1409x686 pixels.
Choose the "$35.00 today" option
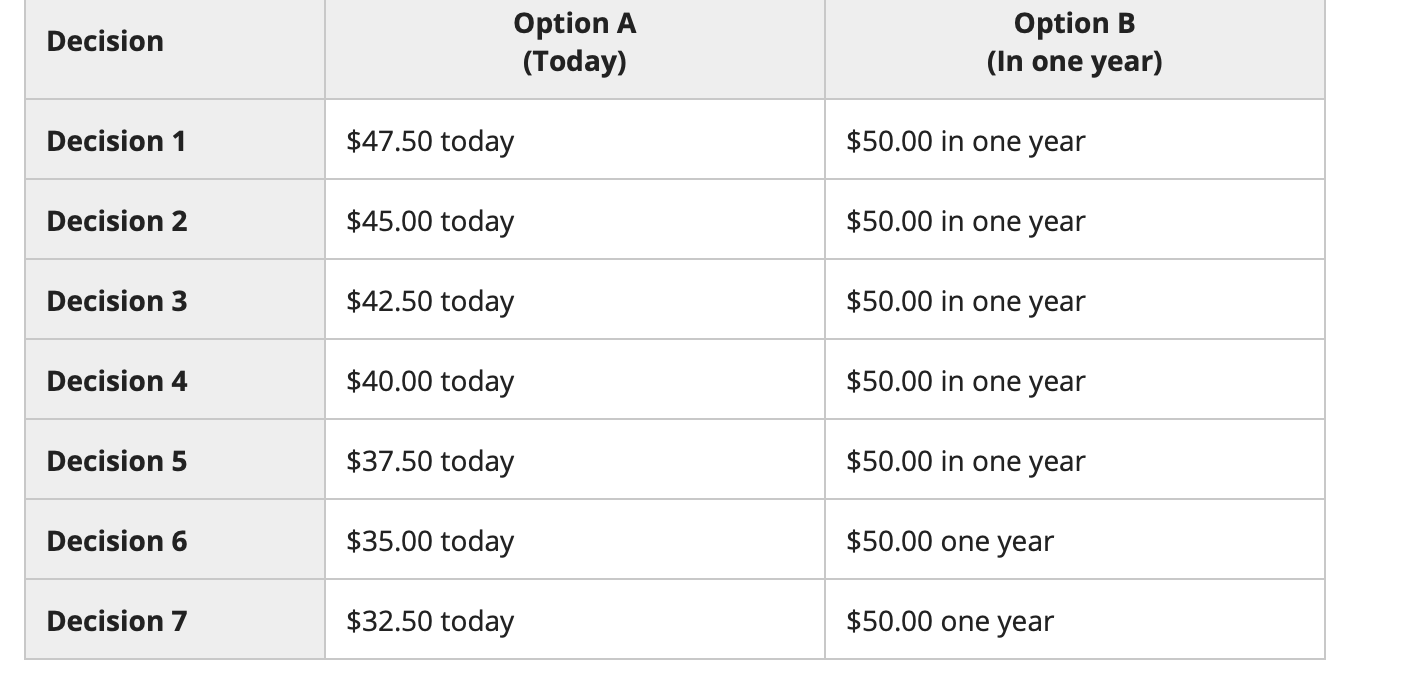tap(430, 541)
